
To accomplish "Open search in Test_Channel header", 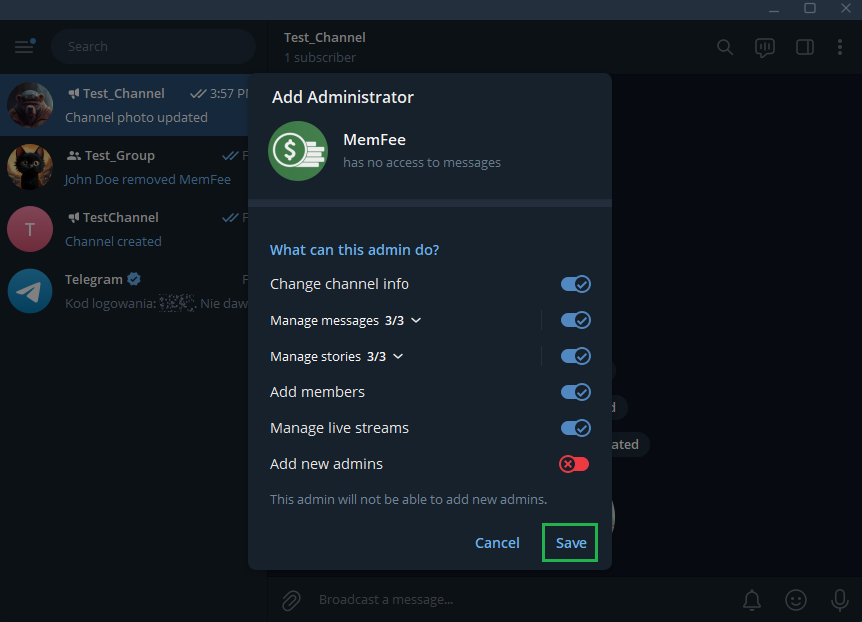I will click(x=725, y=47).
